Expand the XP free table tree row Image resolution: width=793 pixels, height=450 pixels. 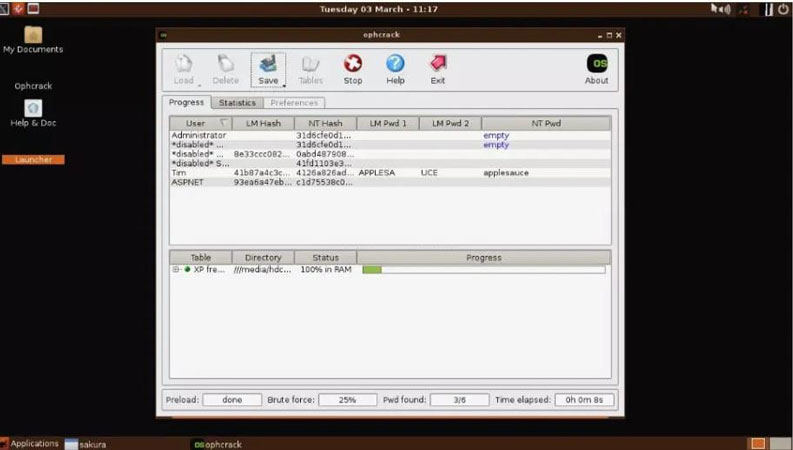(x=175, y=269)
